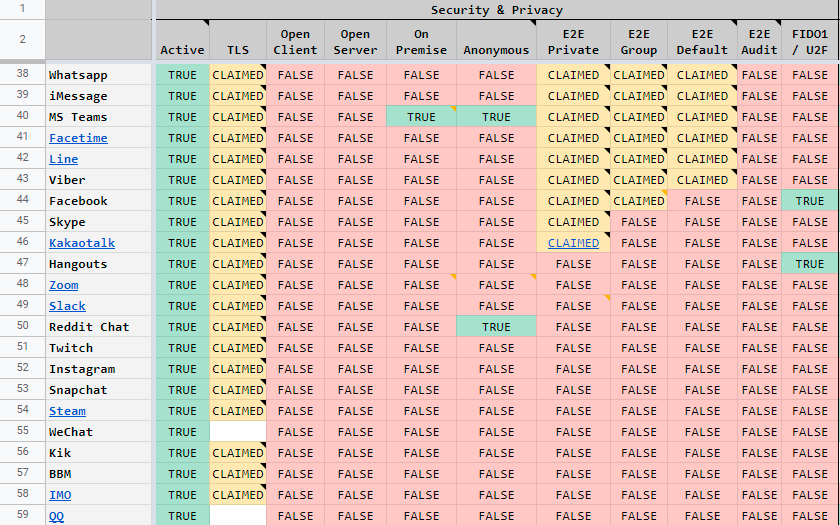840x525 pixels.
Task: Select the TLS column header
Action: [x=238, y=42]
